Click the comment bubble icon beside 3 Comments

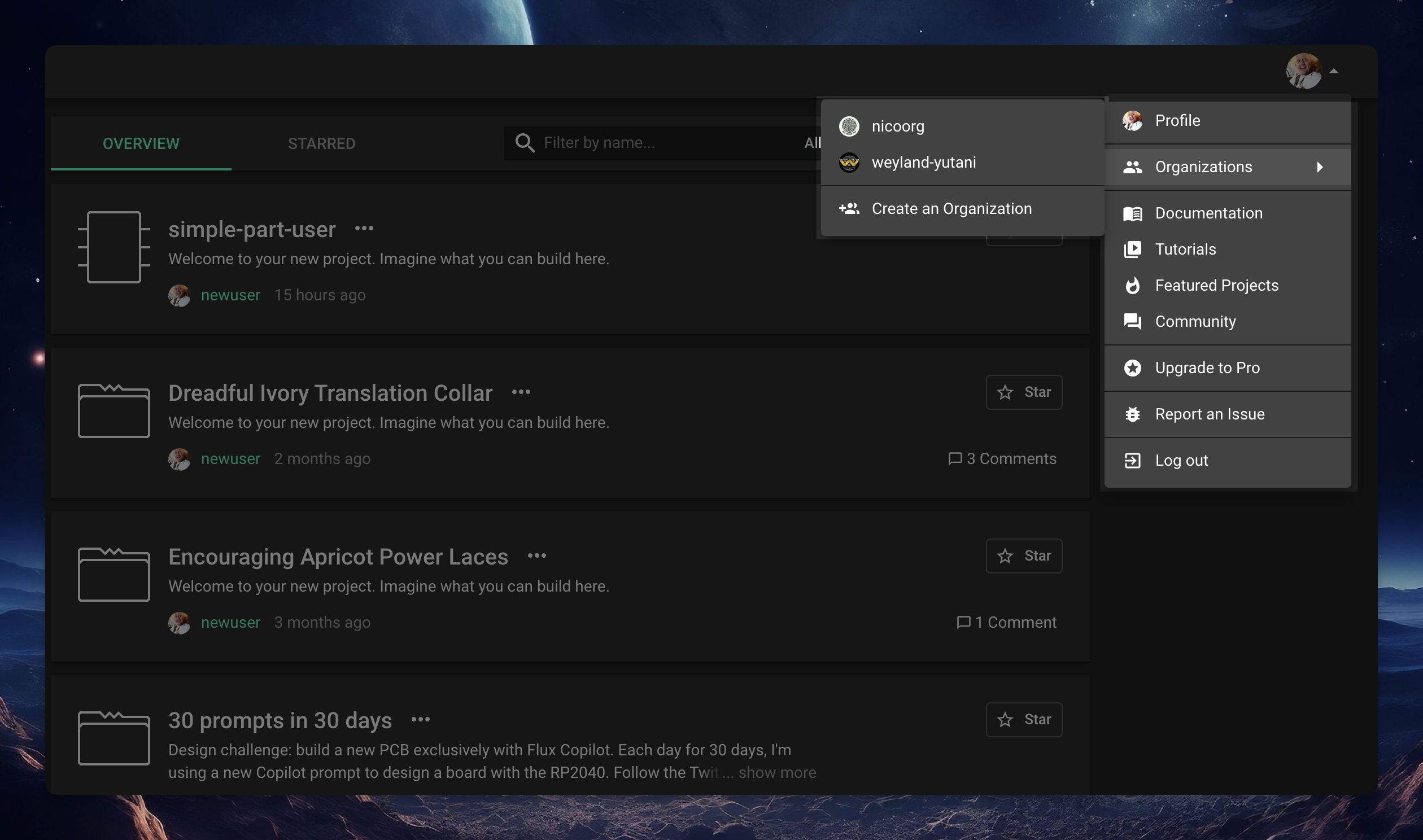point(954,458)
